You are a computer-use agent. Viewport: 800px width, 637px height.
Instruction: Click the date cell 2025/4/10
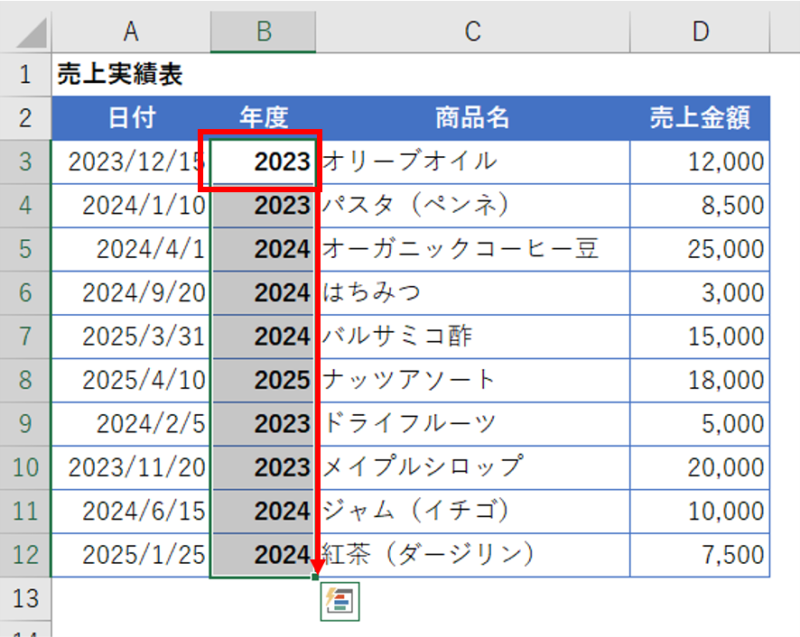click(x=131, y=380)
